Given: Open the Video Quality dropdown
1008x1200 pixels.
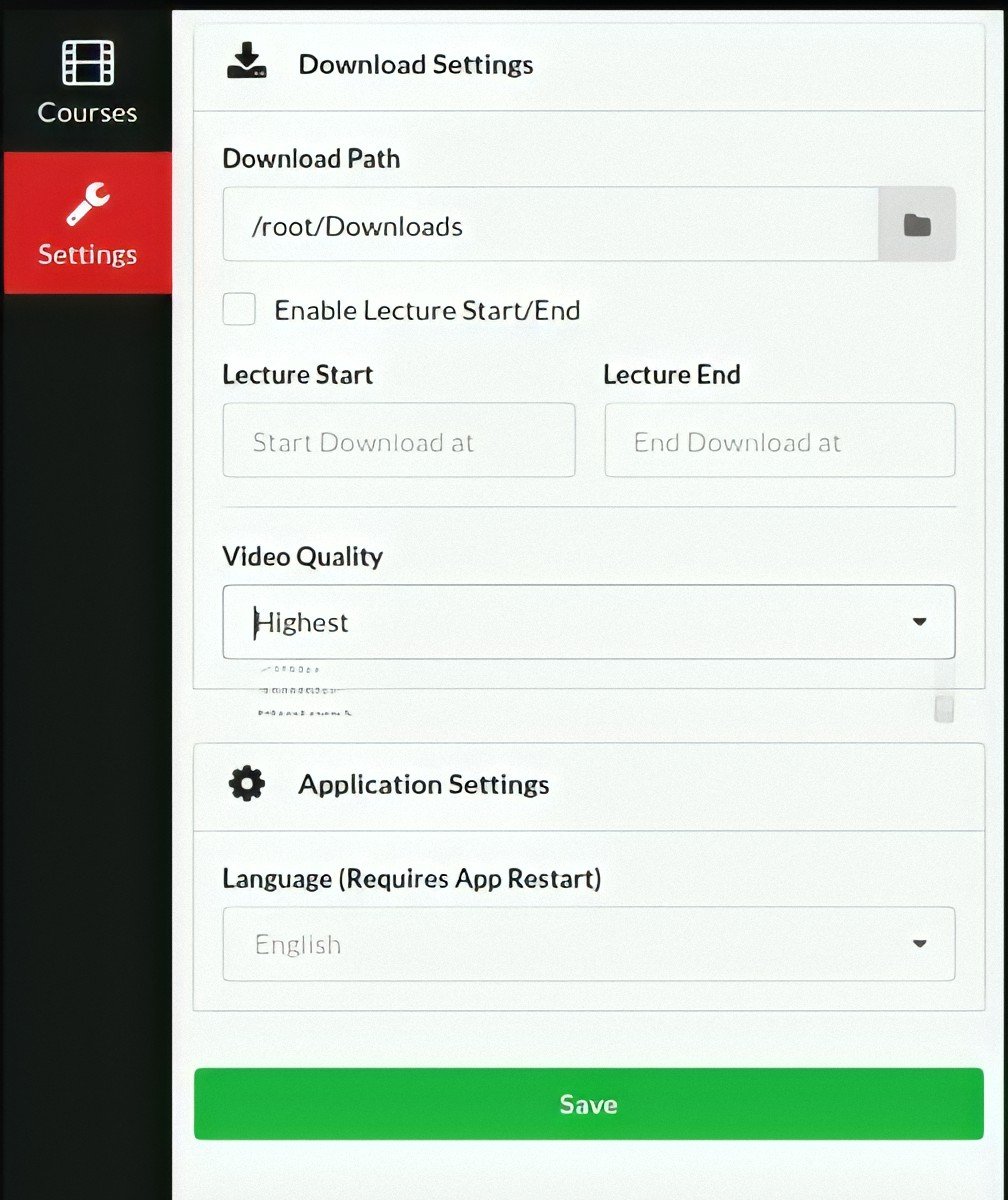Looking at the screenshot, I should click(588, 622).
